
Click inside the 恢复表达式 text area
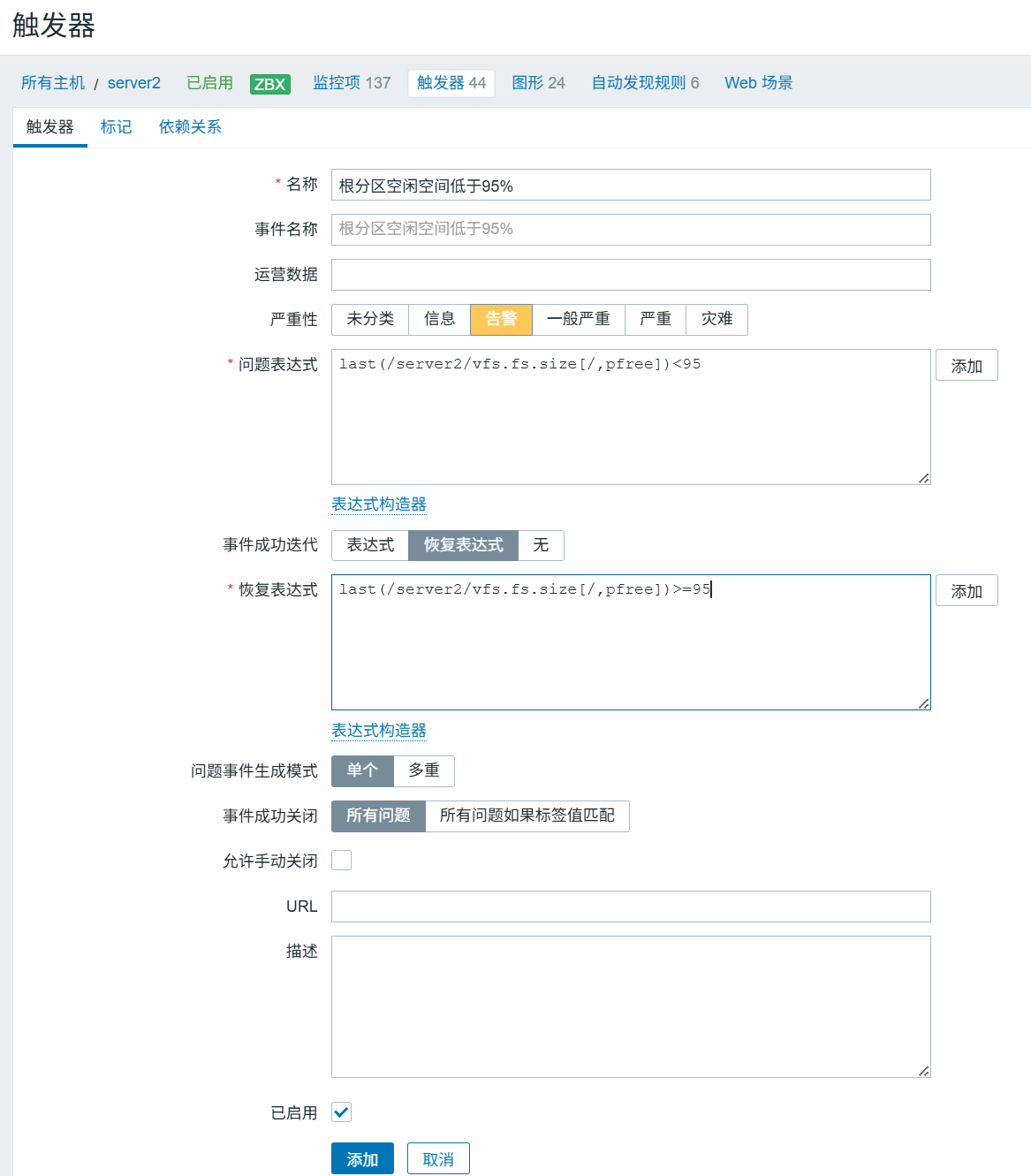[631, 642]
